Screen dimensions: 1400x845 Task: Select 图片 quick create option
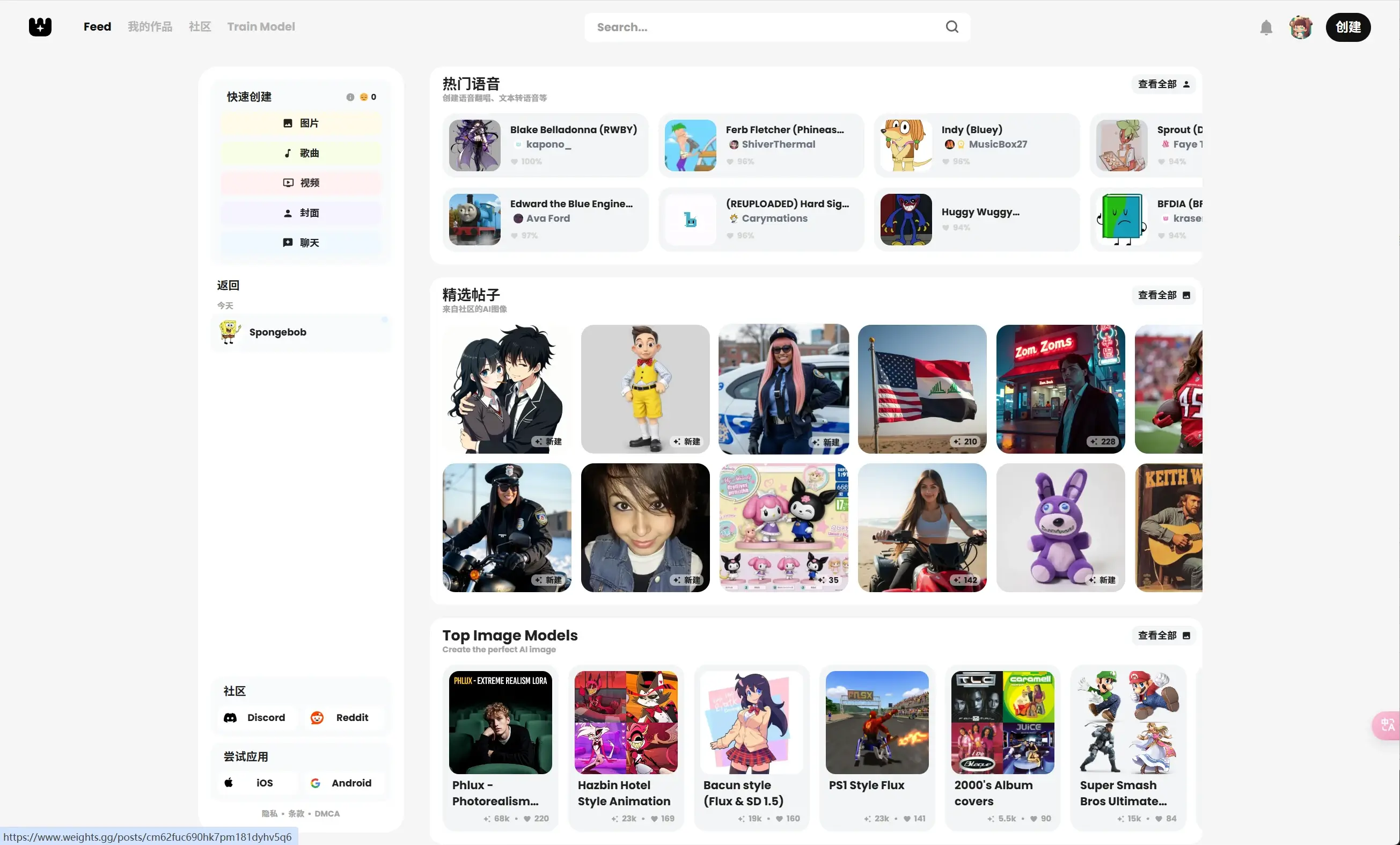click(x=300, y=123)
